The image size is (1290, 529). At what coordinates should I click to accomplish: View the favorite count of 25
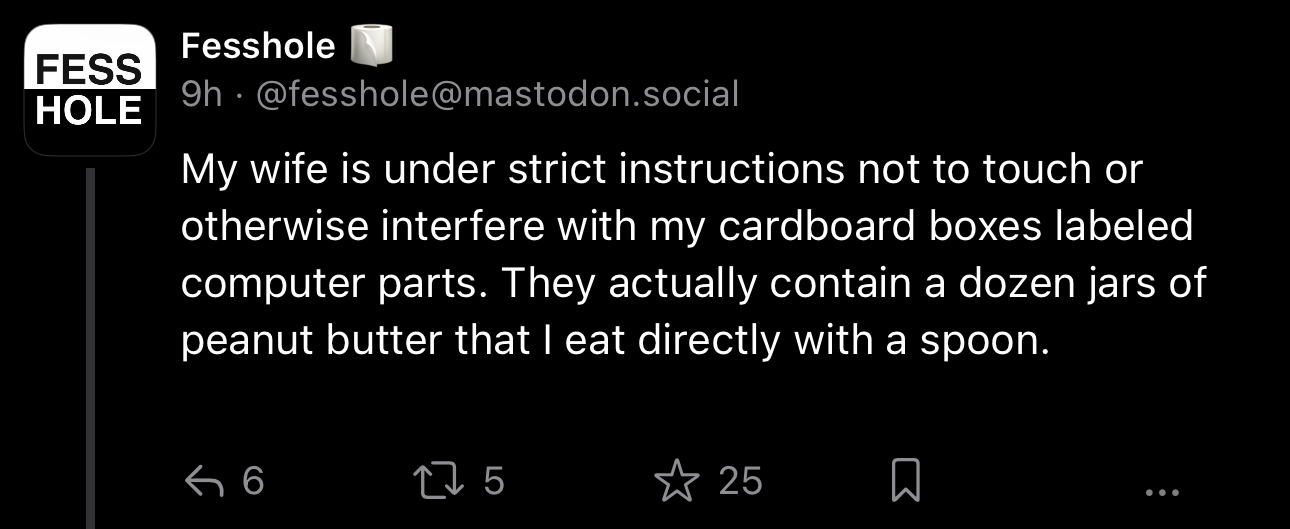tap(741, 482)
